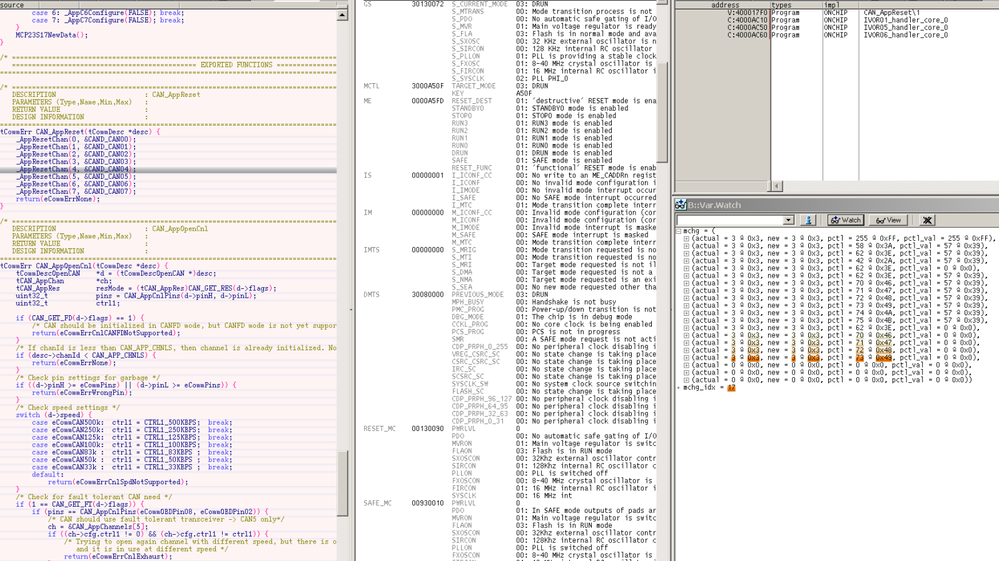Click the SAFE_MC register value 00930010

pyautogui.click(x=428, y=503)
